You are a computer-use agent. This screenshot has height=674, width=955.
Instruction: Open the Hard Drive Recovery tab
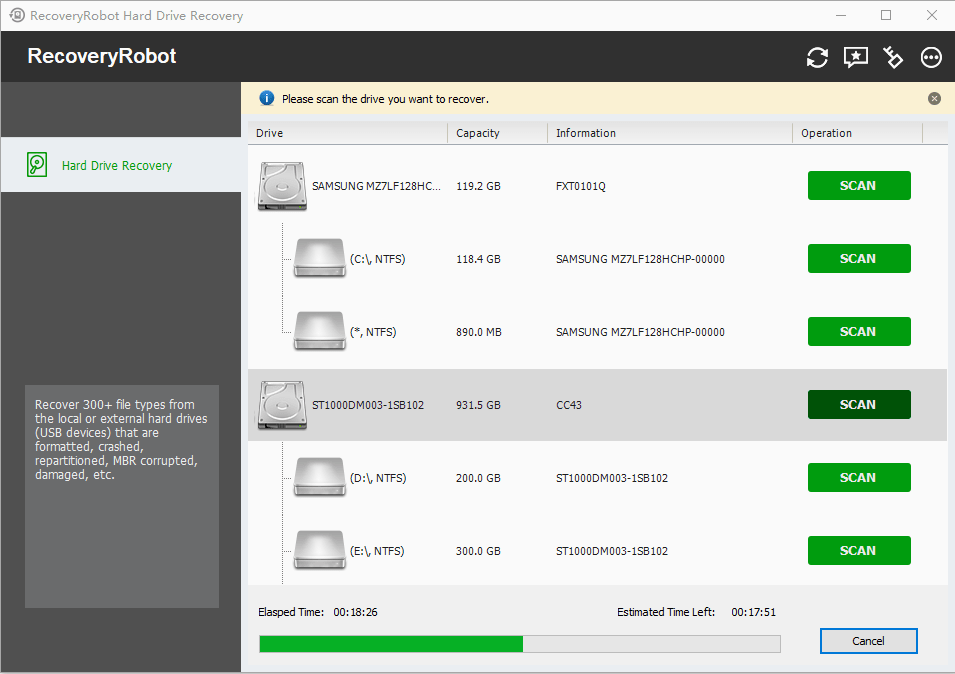(x=121, y=165)
